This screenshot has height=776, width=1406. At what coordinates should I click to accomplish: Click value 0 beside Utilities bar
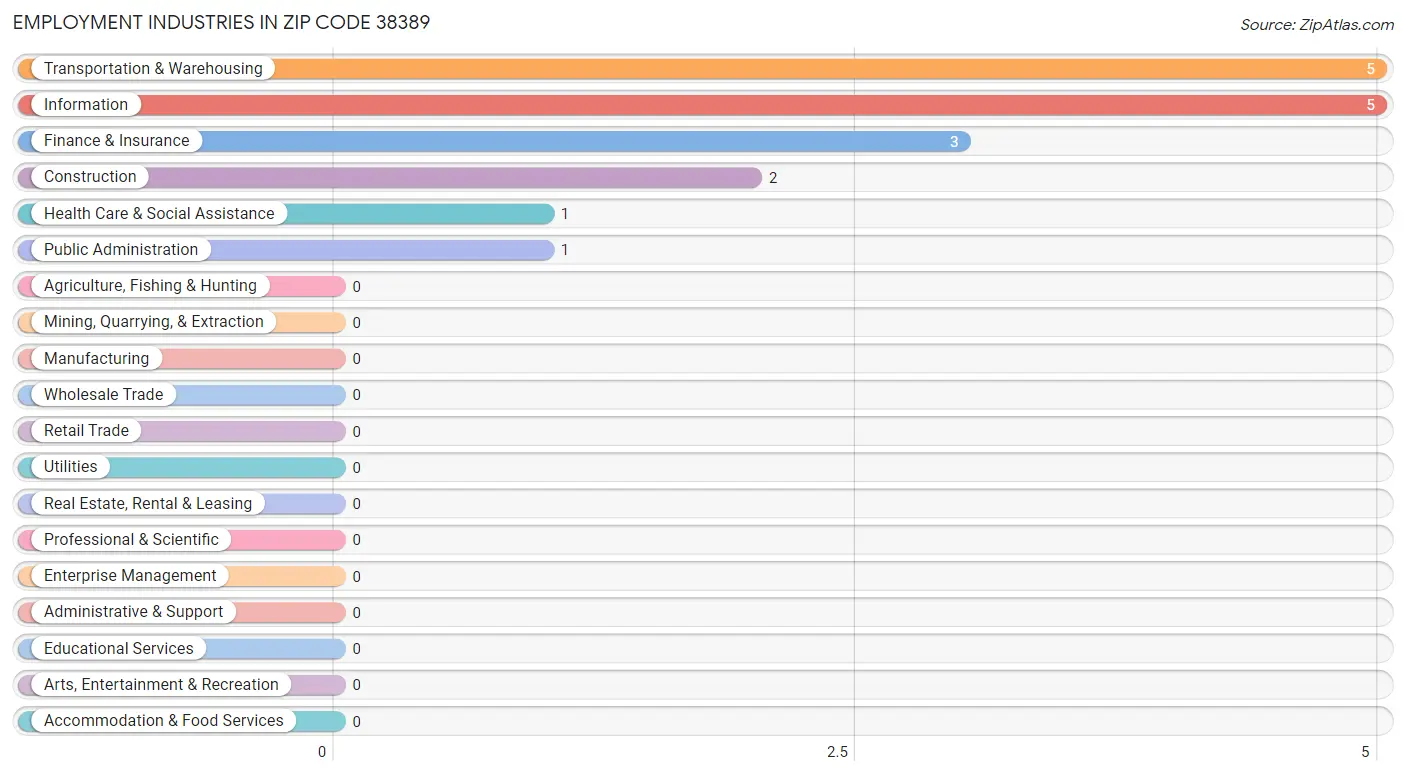pyautogui.click(x=357, y=468)
